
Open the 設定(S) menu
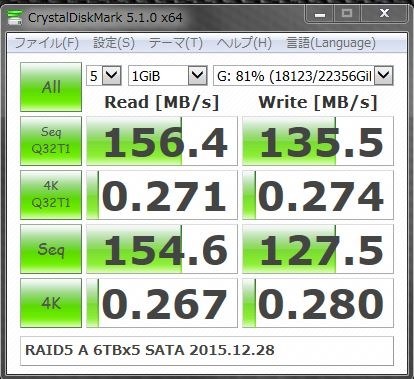click(x=114, y=43)
